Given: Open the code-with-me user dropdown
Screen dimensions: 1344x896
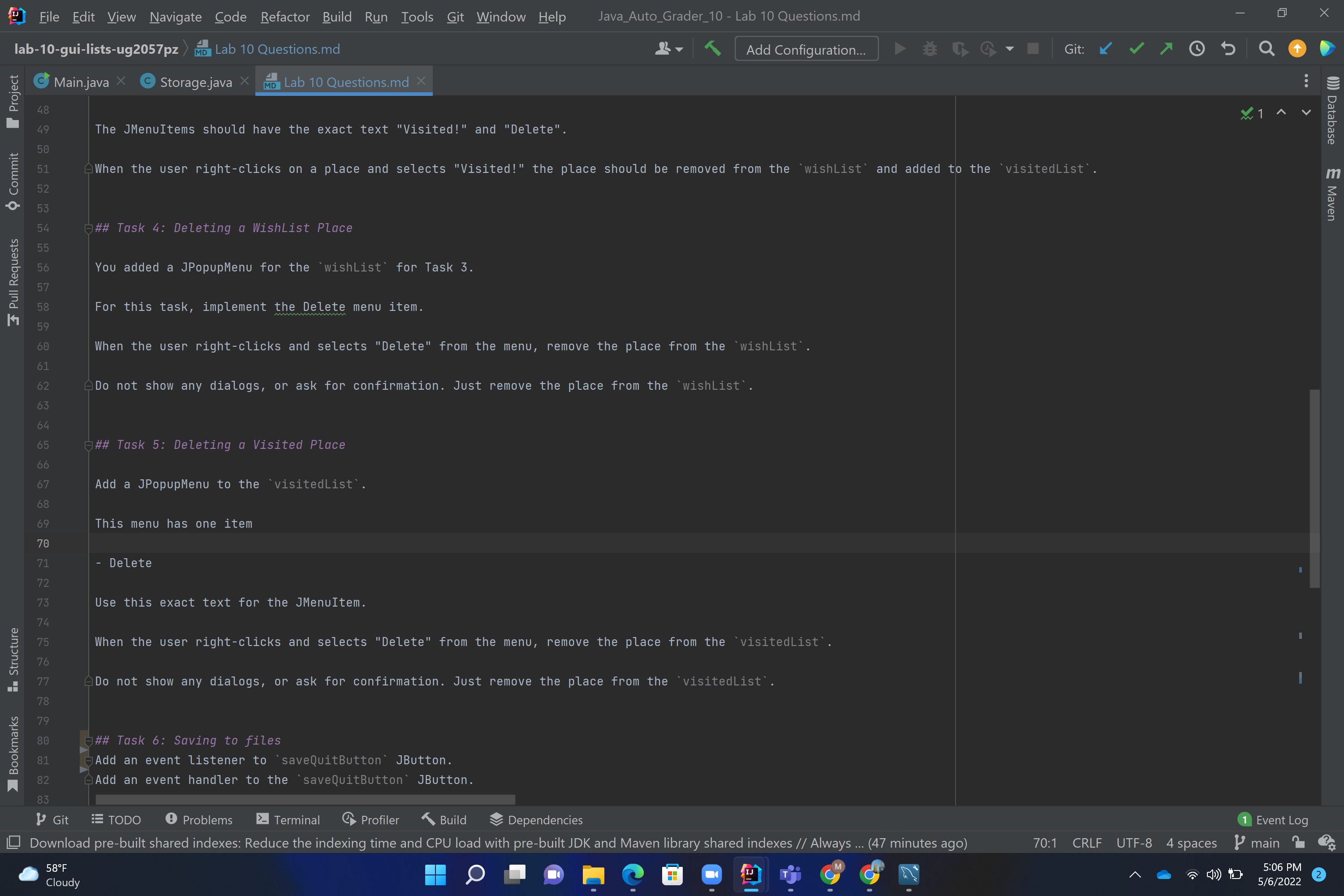Looking at the screenshot, I should 668,49.
